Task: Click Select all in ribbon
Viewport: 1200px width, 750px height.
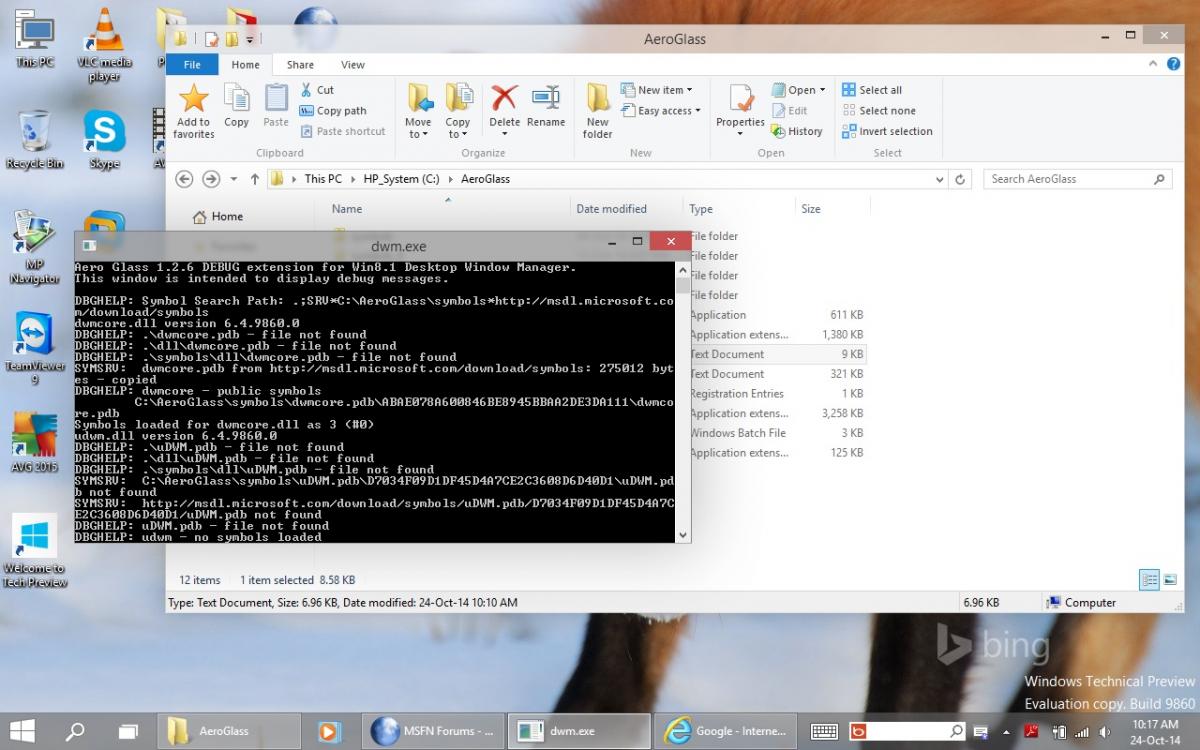Action: [872, 90]
